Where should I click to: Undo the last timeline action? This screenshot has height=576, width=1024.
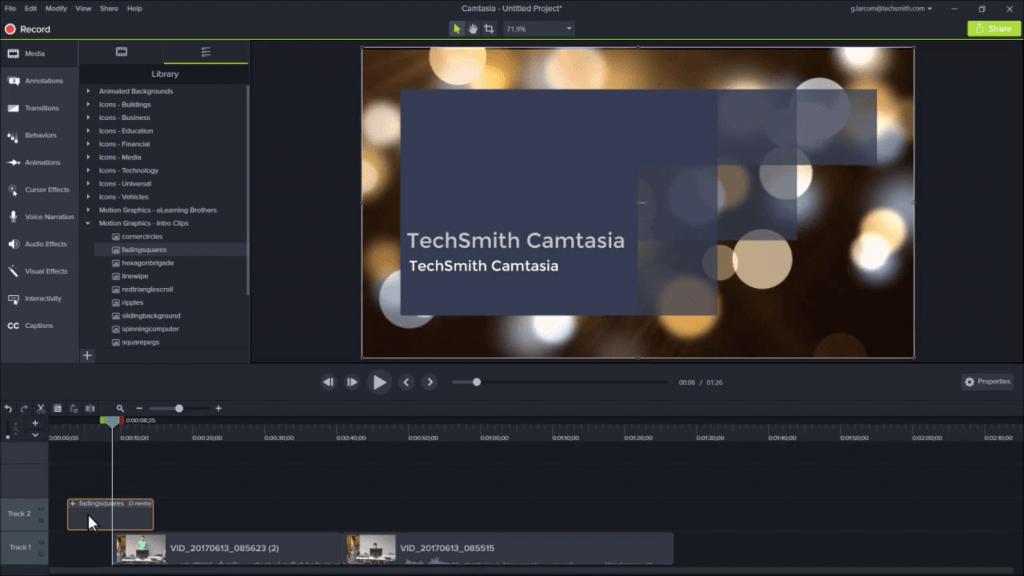[x=8, y=409]
